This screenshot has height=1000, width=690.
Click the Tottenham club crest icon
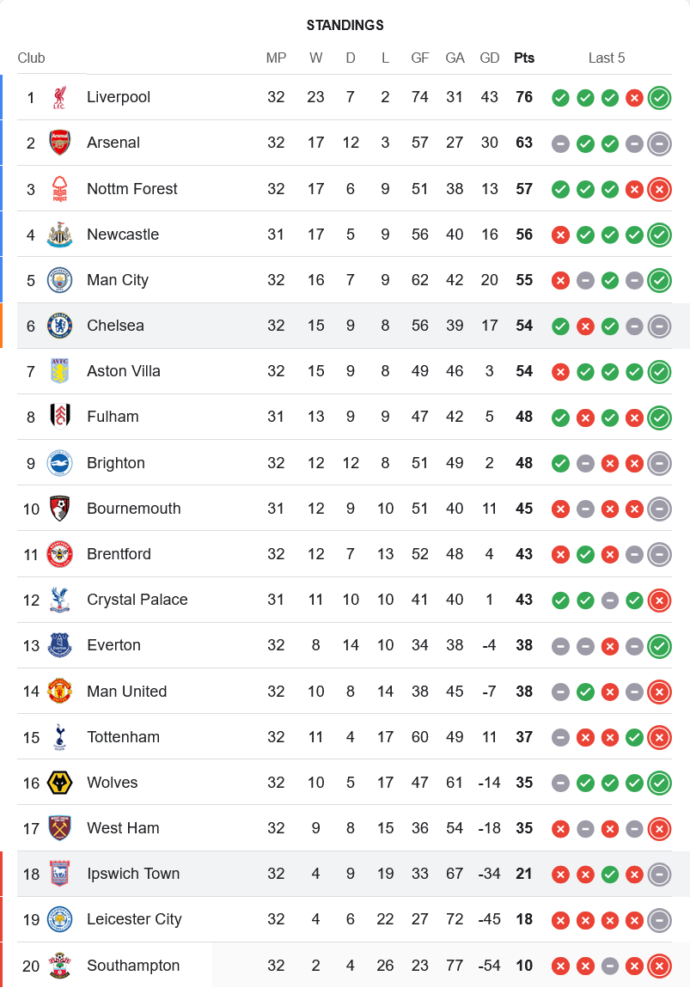coord(60,737)
